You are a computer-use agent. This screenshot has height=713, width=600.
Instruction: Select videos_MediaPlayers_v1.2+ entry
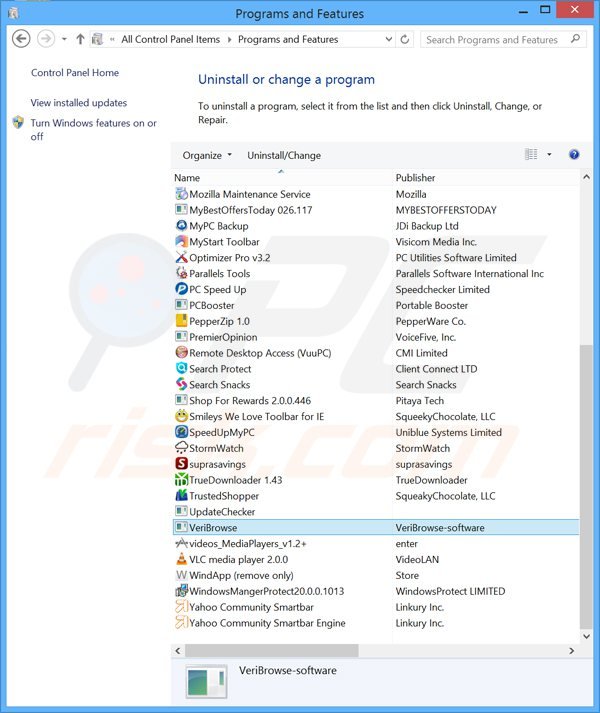[248, 543]
